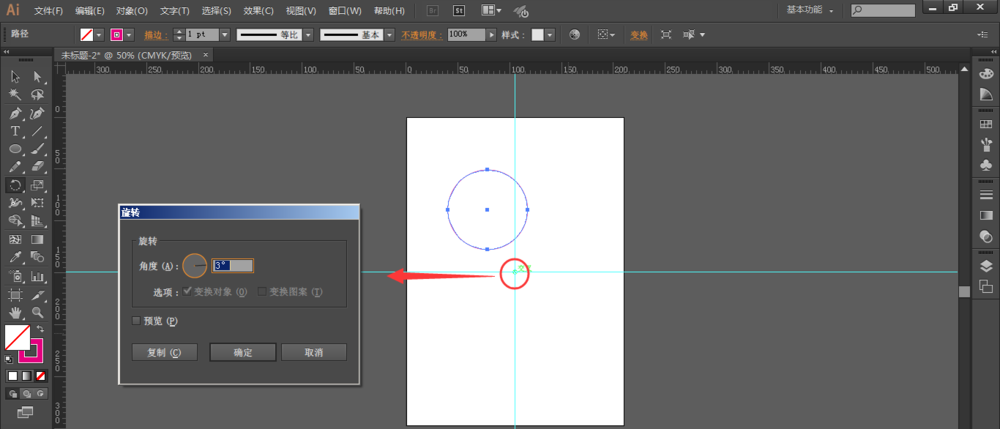Select the Pen tool
The height and width of the screenshot is (429, 1000).
15,113
